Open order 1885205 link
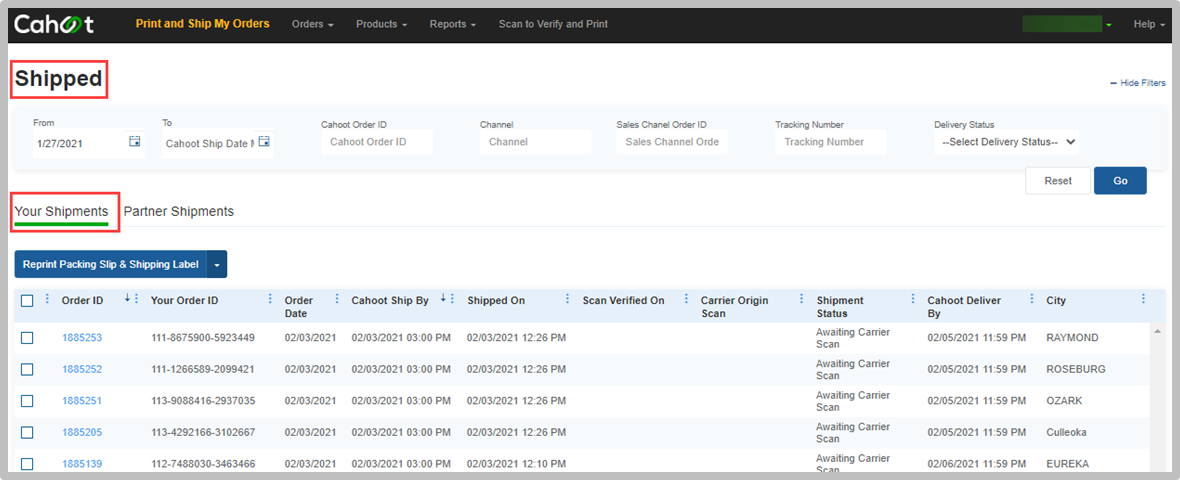This screenshot has width=1180, height=480. (x=82, y=433)
